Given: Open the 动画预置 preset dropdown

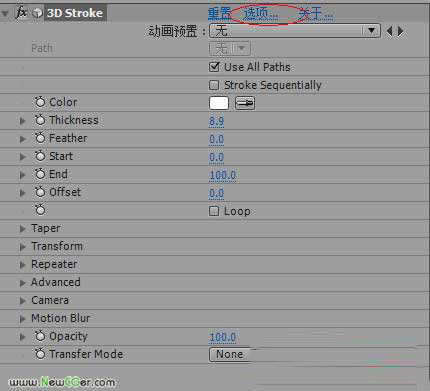Looking at the screenshot, I should coord(295,31).
